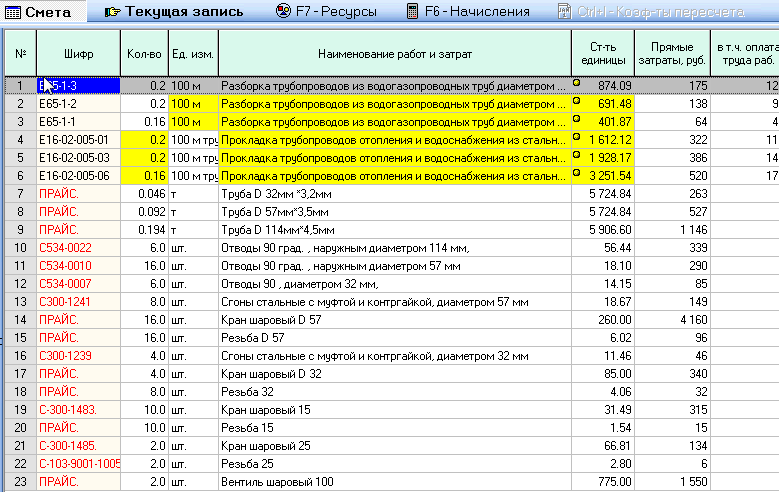Click the Ст-ть единицы column header
Screen dimensions: 779x492
point(603,53)
